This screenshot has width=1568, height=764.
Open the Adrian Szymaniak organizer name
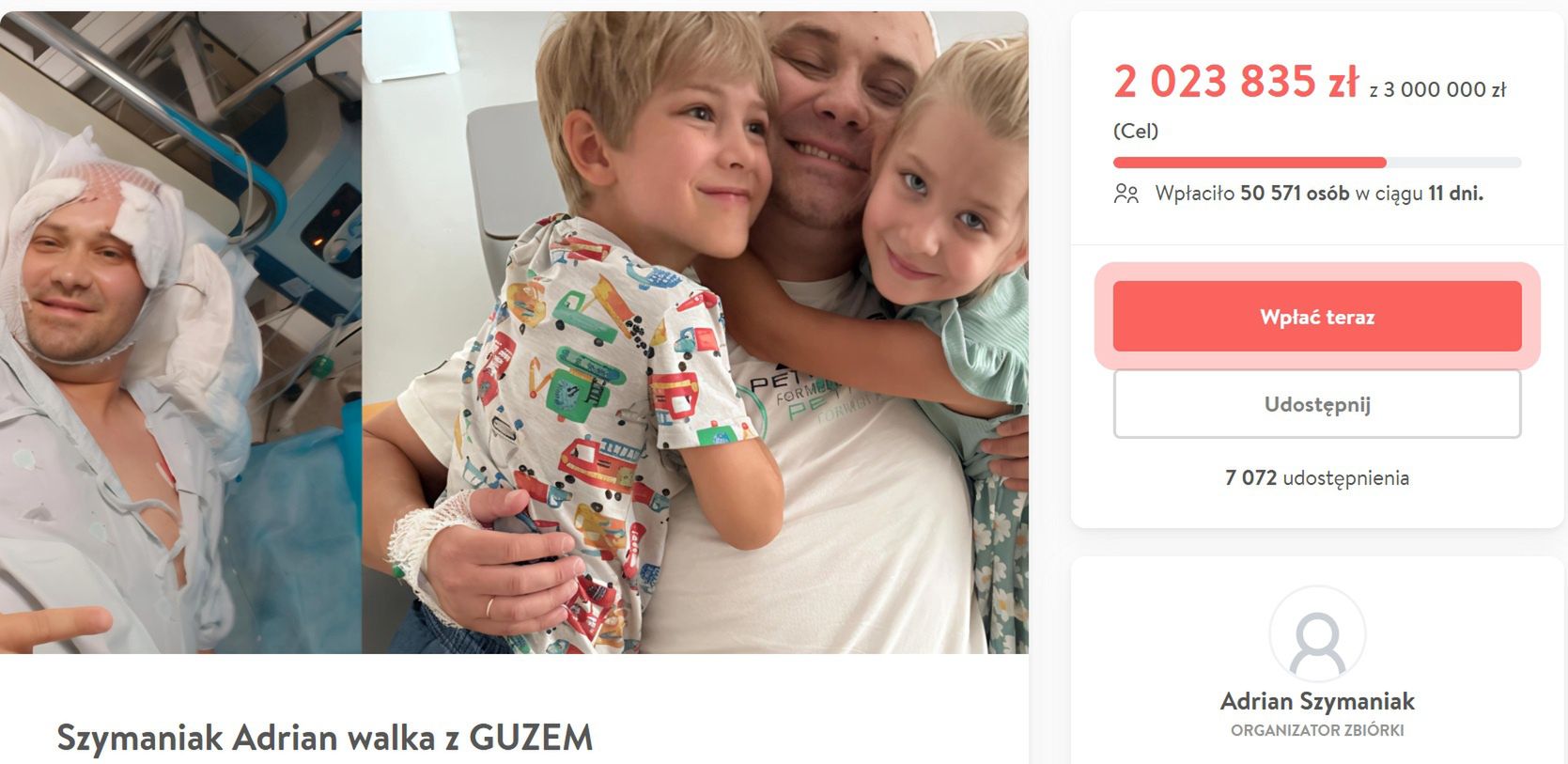coord(1317,701)
